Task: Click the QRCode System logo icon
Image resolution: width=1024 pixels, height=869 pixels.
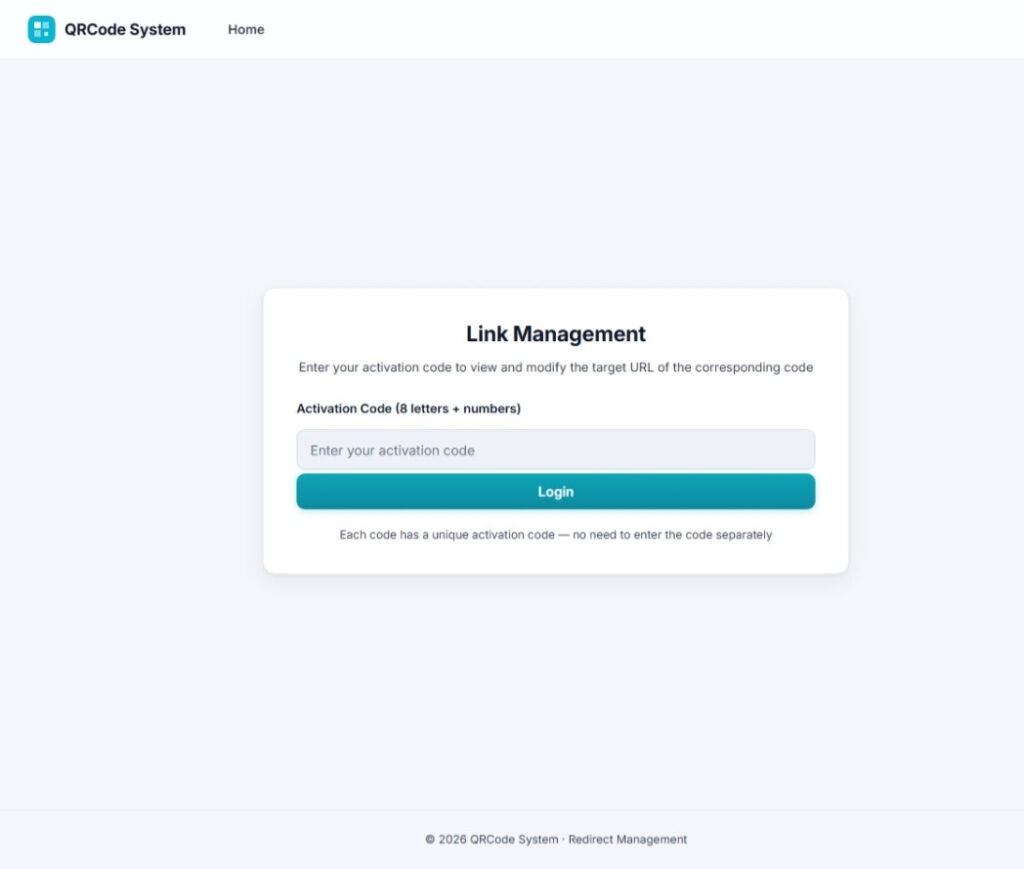Action: tap(41, 29)
